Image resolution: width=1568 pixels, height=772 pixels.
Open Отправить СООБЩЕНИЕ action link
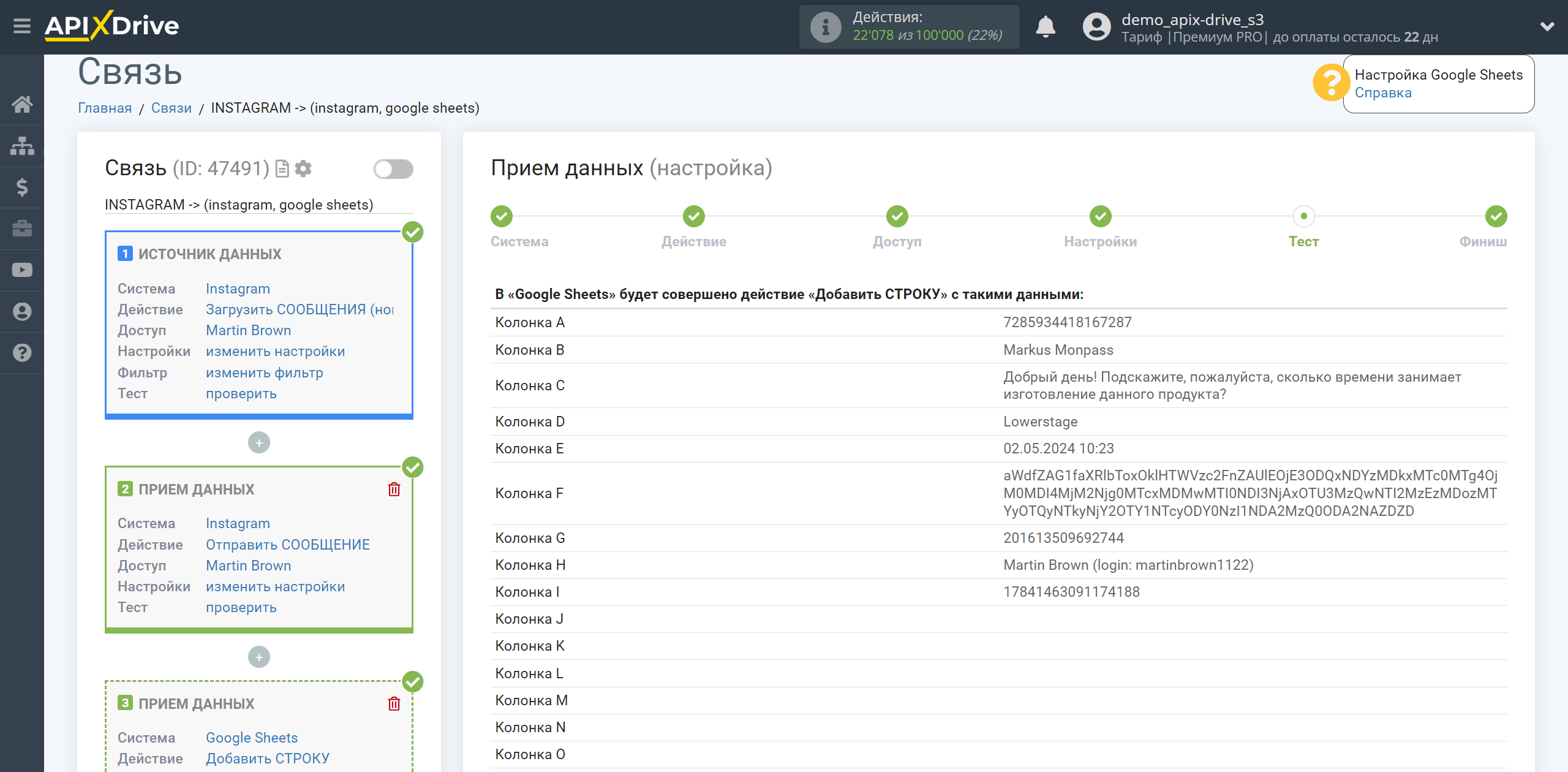287,545
